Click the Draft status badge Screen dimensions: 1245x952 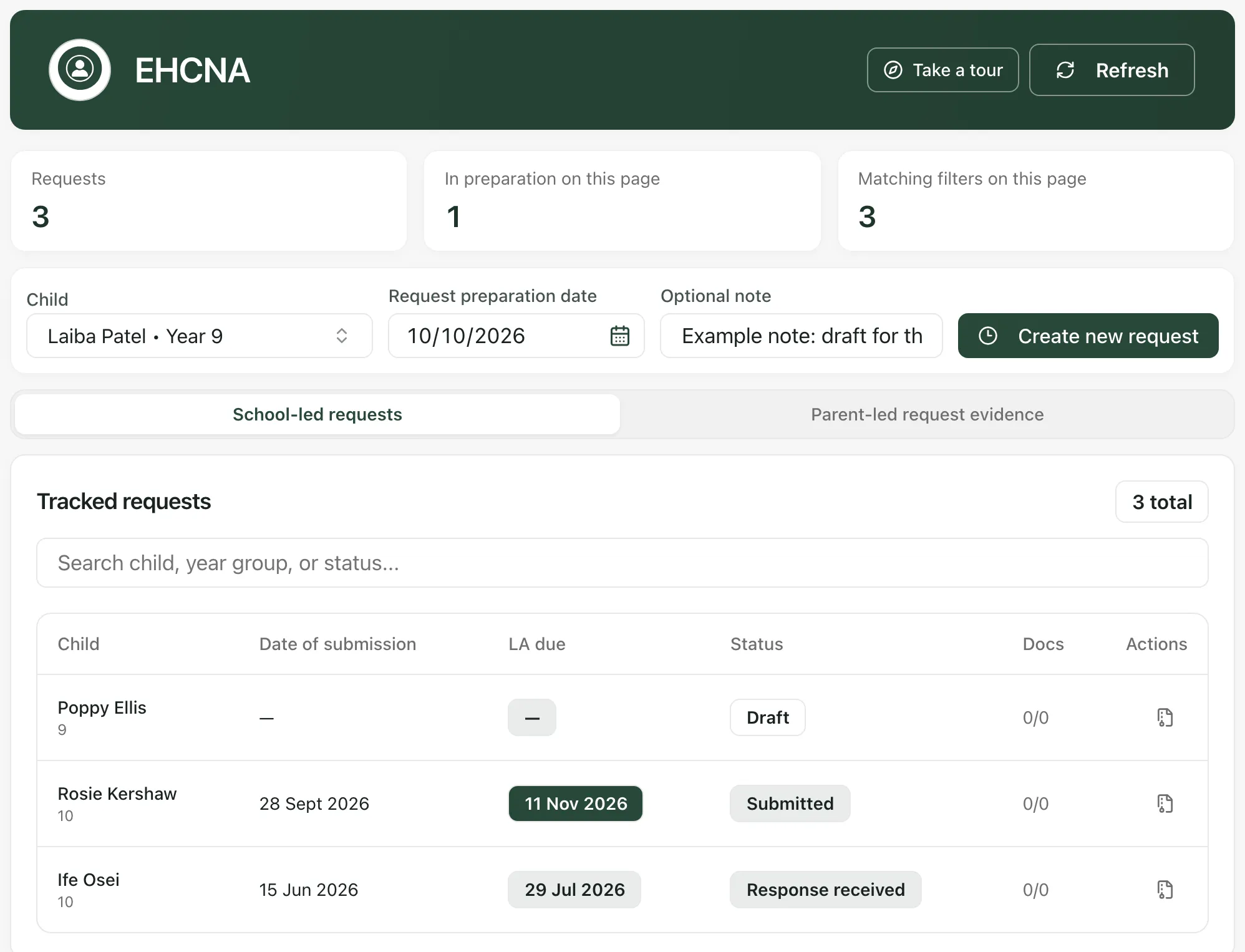click(767, 717)
